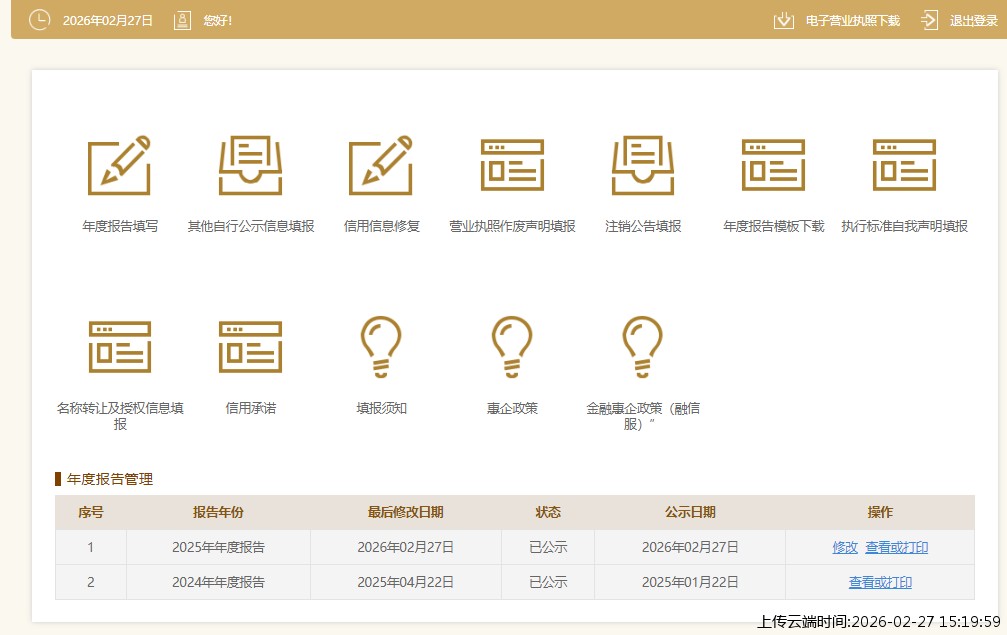Click the 名称转让及授权信息填报 icon
This screenshot has width=1007, height=635.
coord(119,347)
